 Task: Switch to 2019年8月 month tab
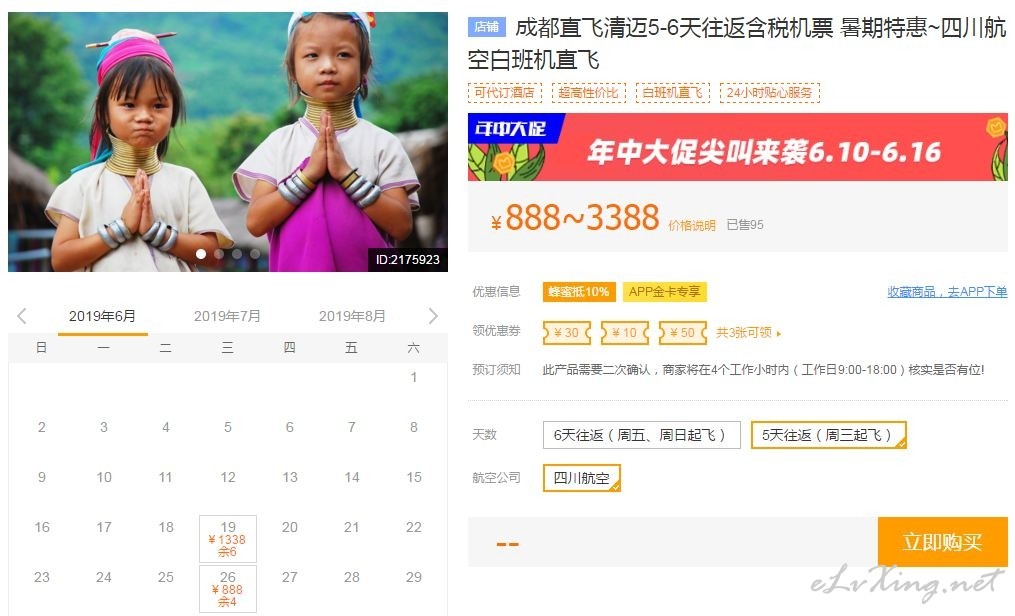tap(352, 316)
